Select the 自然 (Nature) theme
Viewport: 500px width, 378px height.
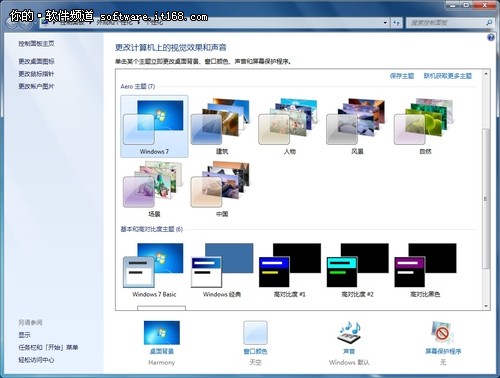(425, 126)
